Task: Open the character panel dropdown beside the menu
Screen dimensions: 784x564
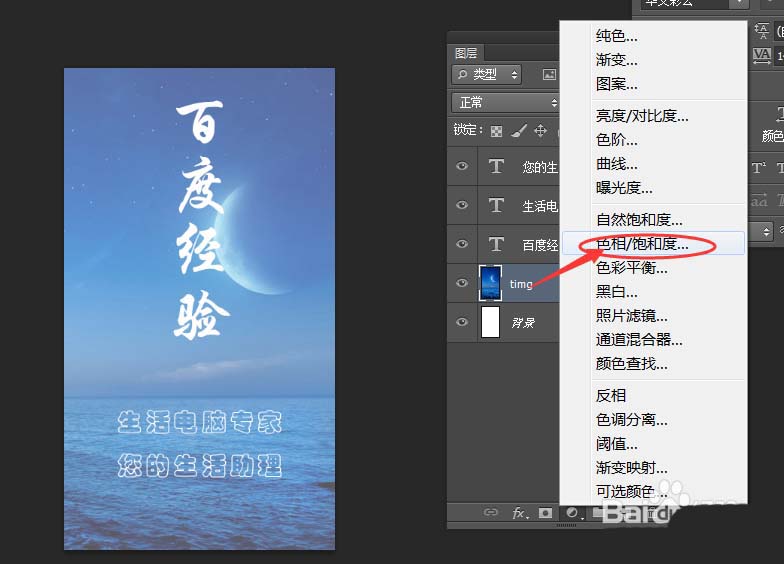Action: pos(766,232)
